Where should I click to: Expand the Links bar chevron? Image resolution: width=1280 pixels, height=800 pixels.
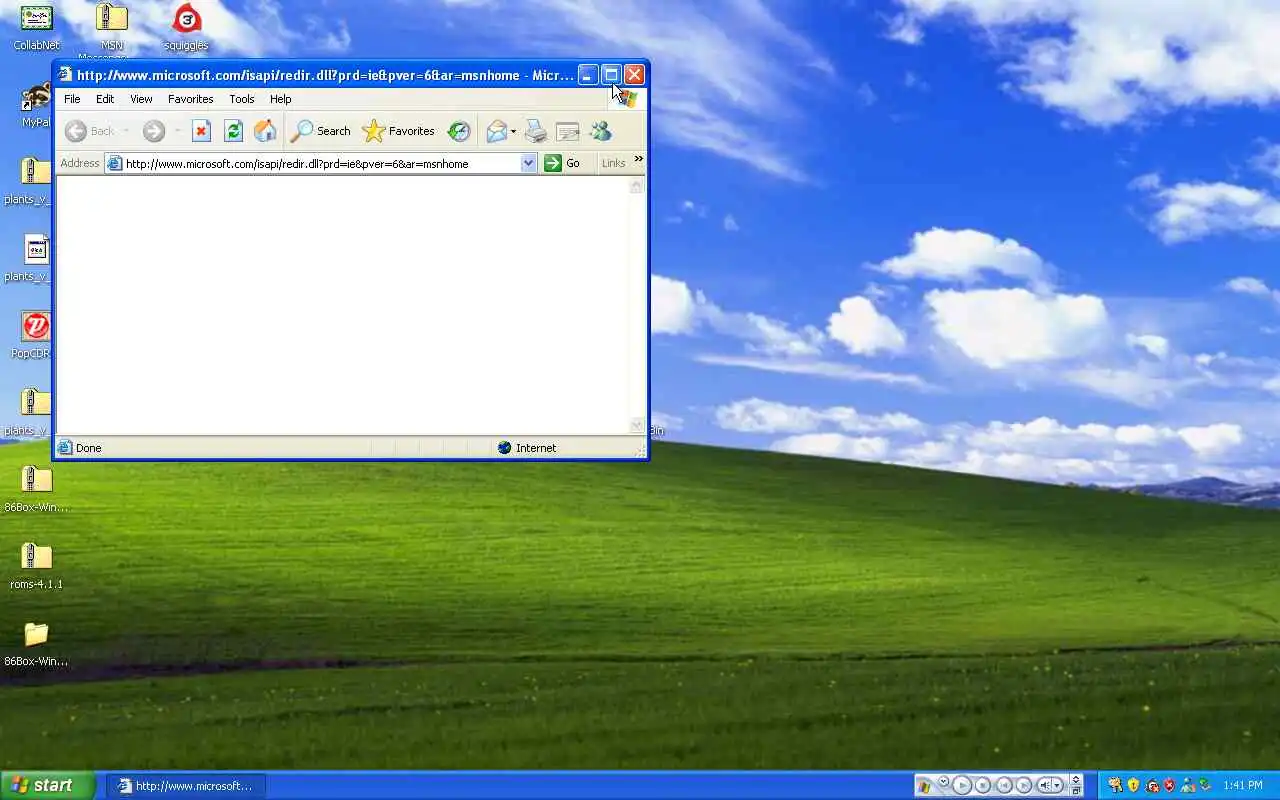(638, 159)
